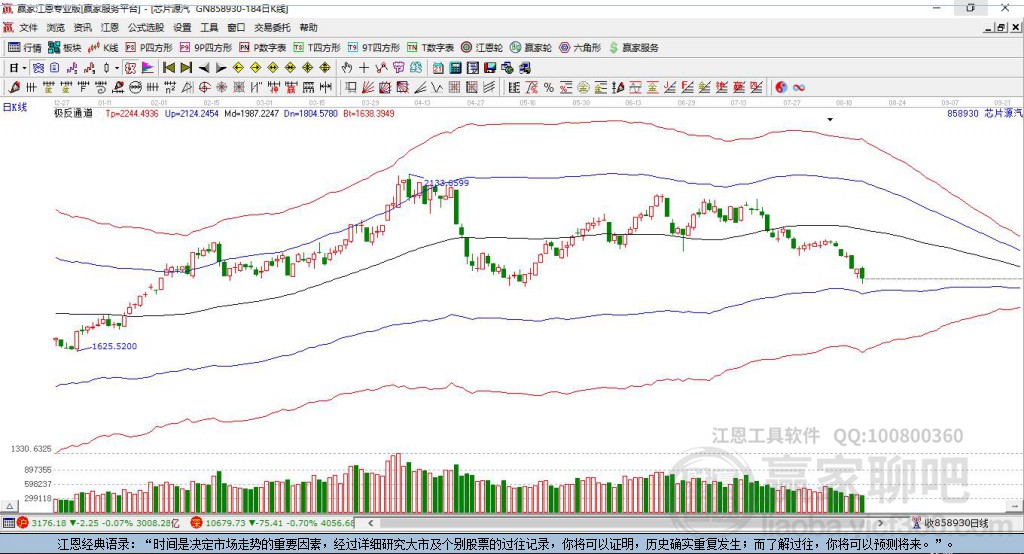Select the Gann fan lines tool
The height and width of the screenshot is (554, 1024).
tap(367, 87)
